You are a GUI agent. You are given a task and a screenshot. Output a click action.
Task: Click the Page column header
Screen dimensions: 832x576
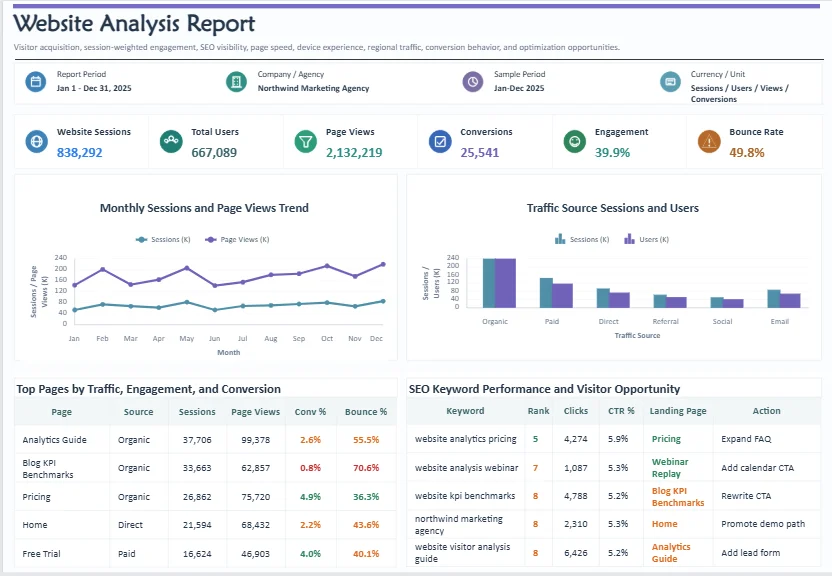[x=62, y=412]
